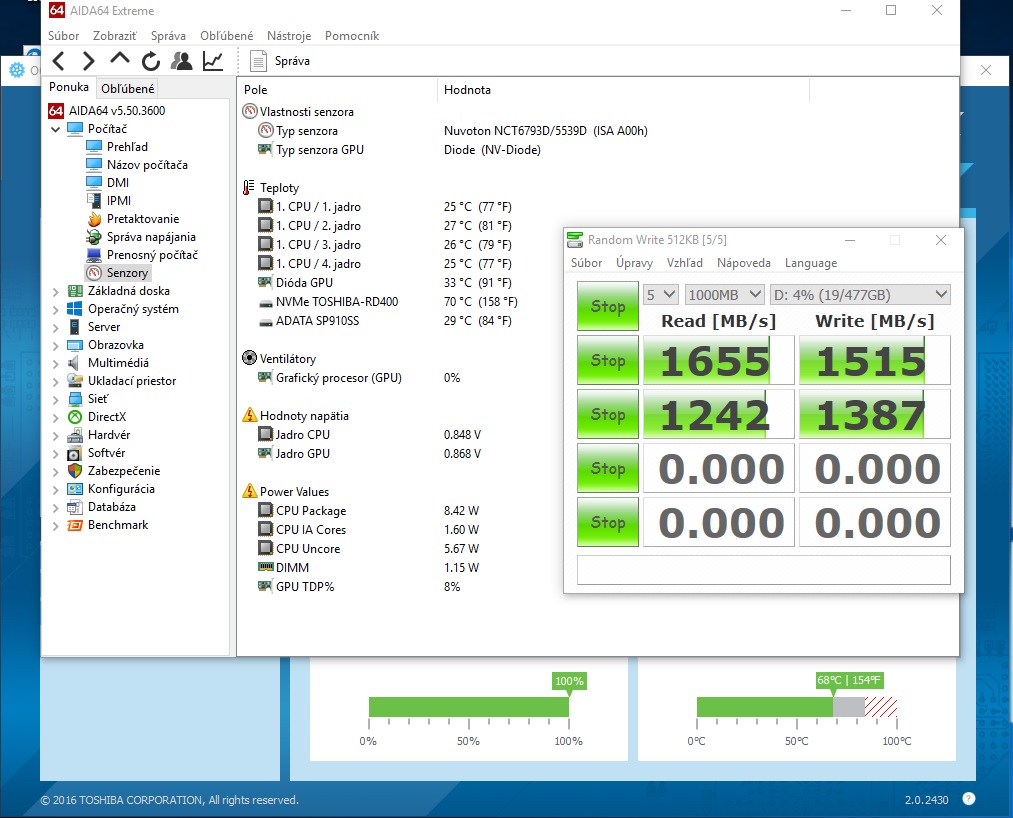This screenshot has width=1013, height=818.
Task: Expand the Ukladací priestor node
Action: 56,381
